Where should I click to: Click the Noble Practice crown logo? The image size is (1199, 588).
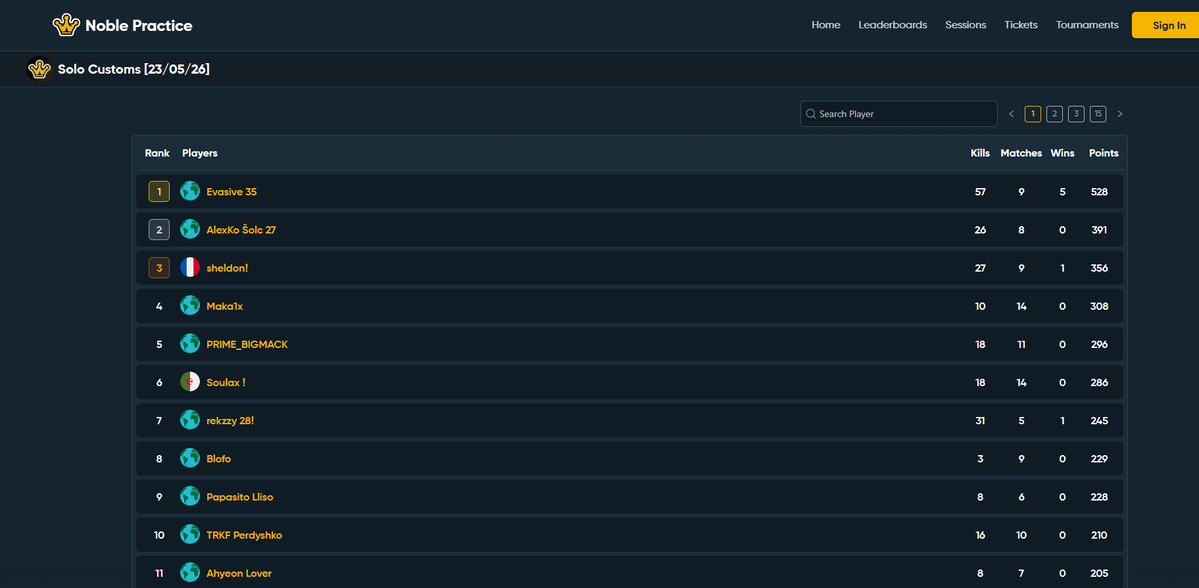[67, 25]
